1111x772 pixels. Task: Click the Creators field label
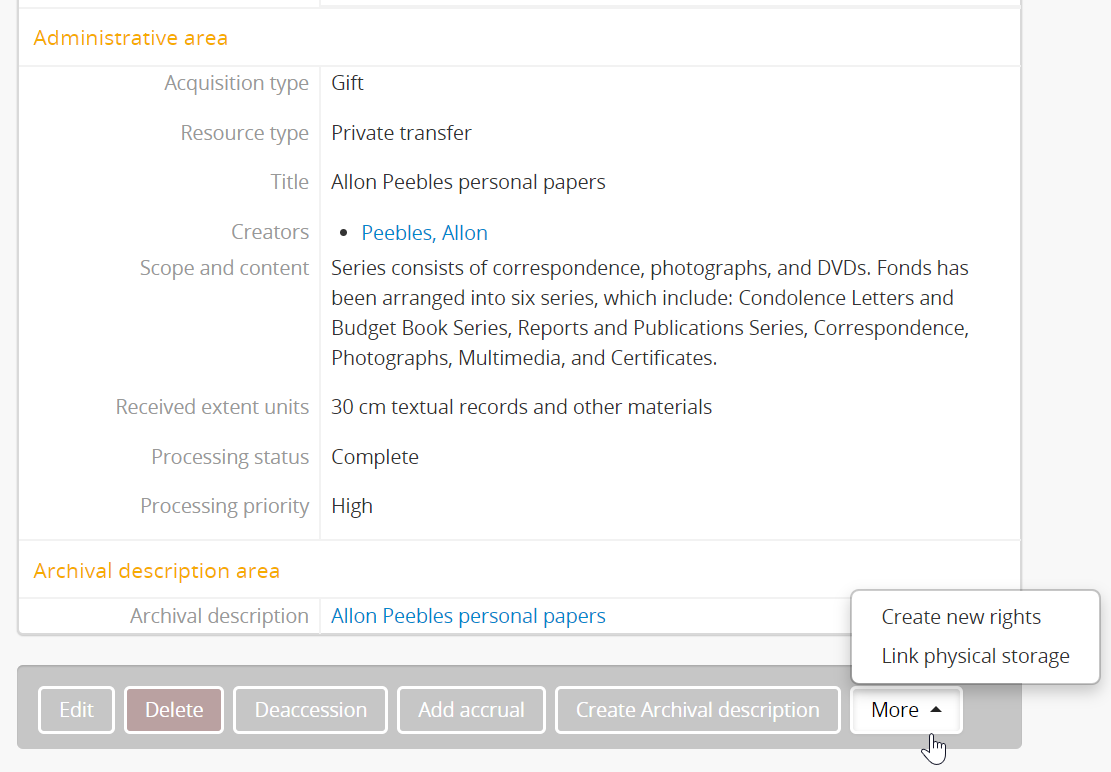pyautogui.click(x=270, y=232)
